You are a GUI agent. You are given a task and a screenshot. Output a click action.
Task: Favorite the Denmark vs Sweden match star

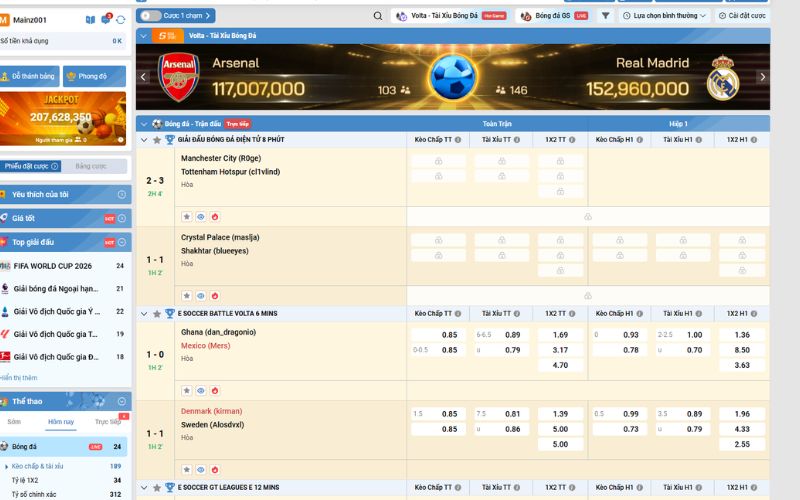click(187, 470)
